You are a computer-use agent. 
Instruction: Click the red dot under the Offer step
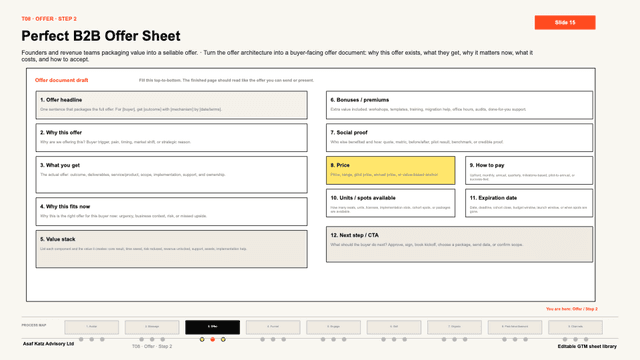(213, 339)
